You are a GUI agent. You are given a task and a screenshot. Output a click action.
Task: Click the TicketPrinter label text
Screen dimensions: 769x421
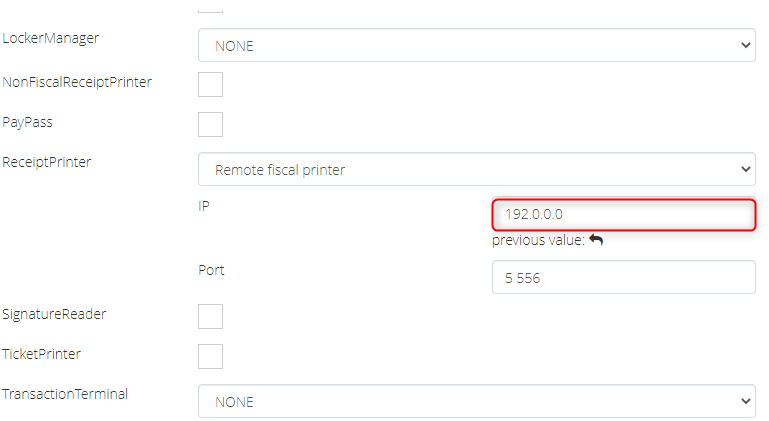tap(42, 354)
